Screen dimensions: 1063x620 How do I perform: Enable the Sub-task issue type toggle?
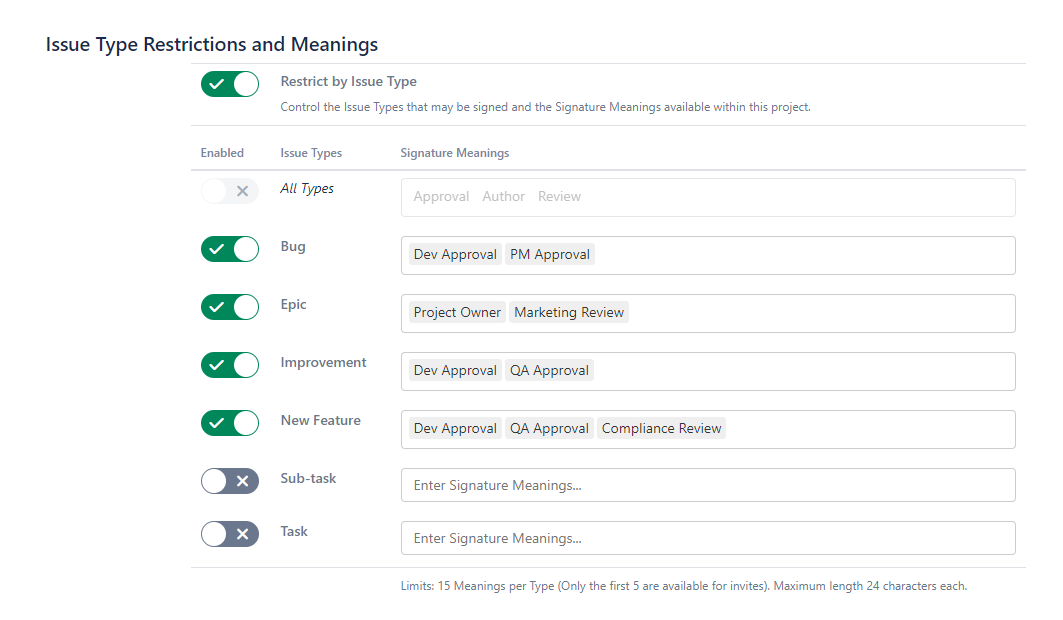point(230,481)
